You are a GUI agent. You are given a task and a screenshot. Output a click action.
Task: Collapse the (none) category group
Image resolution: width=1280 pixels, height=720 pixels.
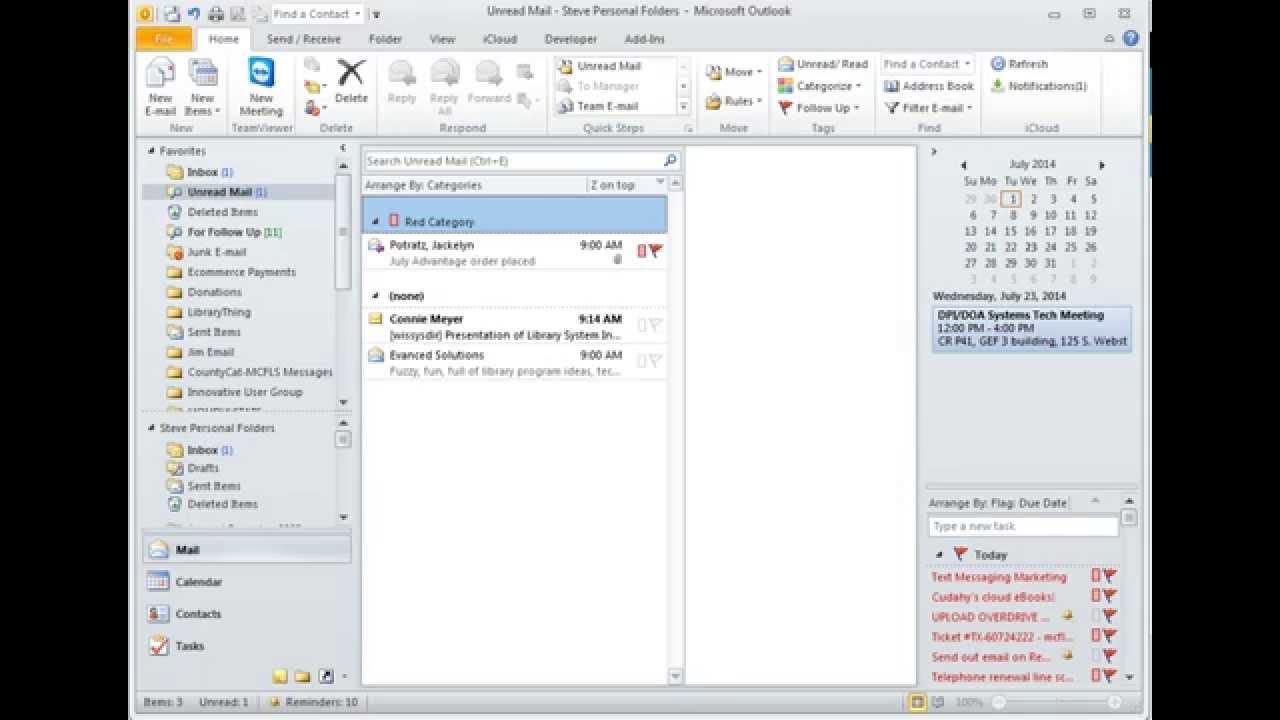click(x=376, y=296)
